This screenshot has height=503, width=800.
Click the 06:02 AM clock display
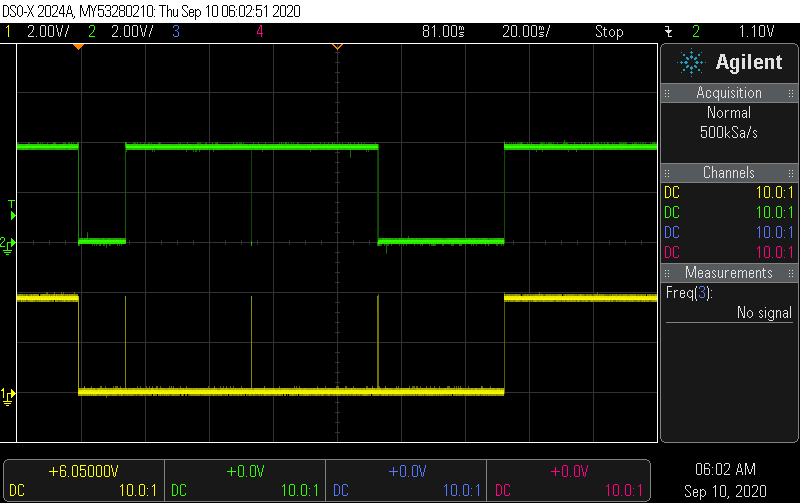tap(725, 469)
